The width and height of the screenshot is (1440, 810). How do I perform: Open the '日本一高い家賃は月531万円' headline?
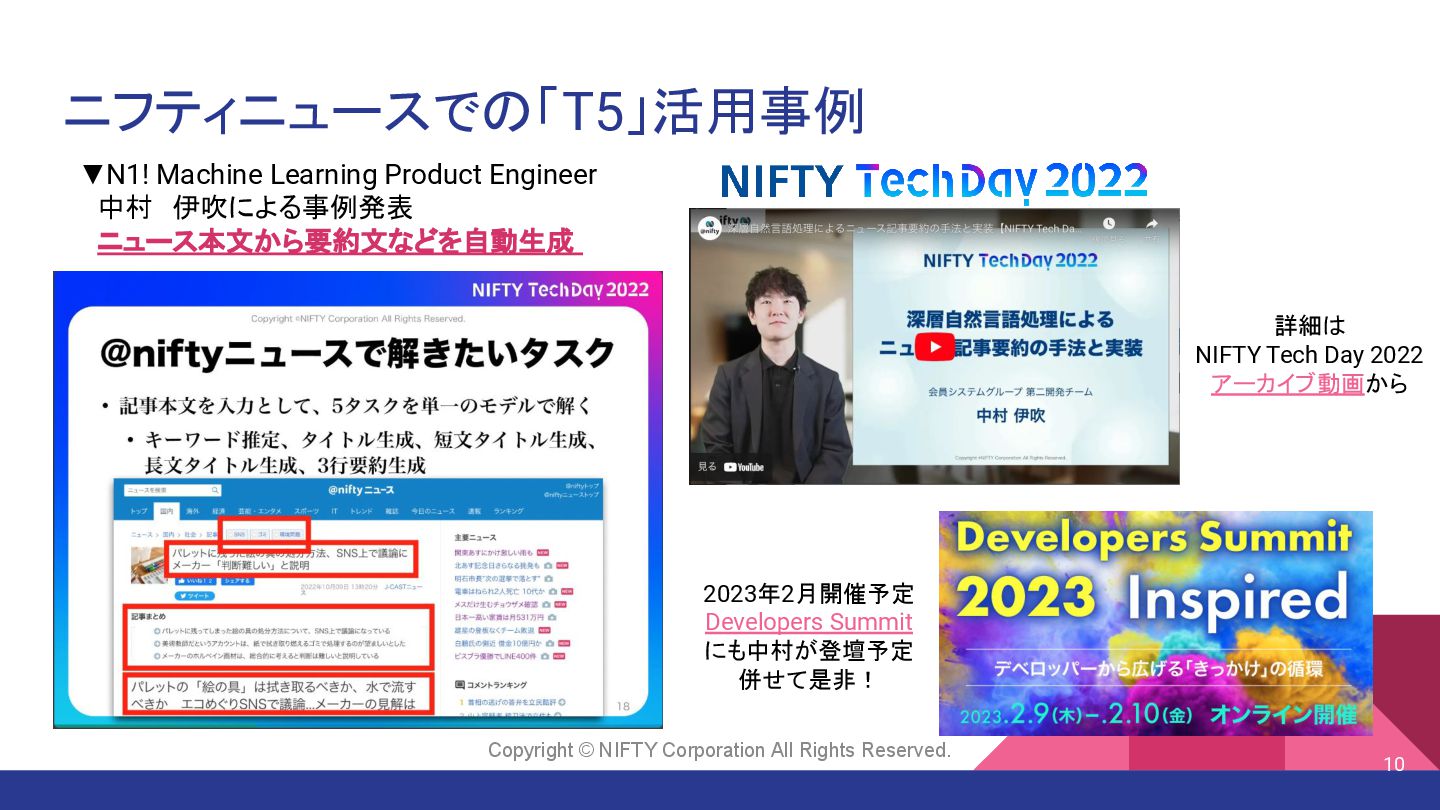click(499, 617)
